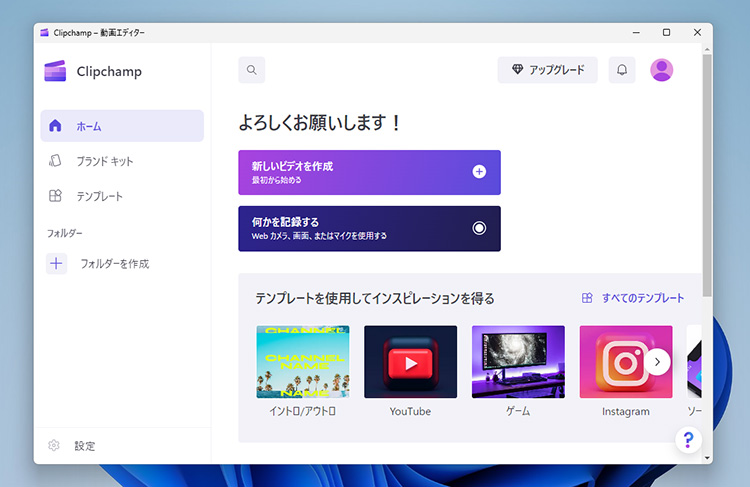Choose the YouTube template thumbnail
Viewport: 750px width, 487px height.
[x=410, y=362]
